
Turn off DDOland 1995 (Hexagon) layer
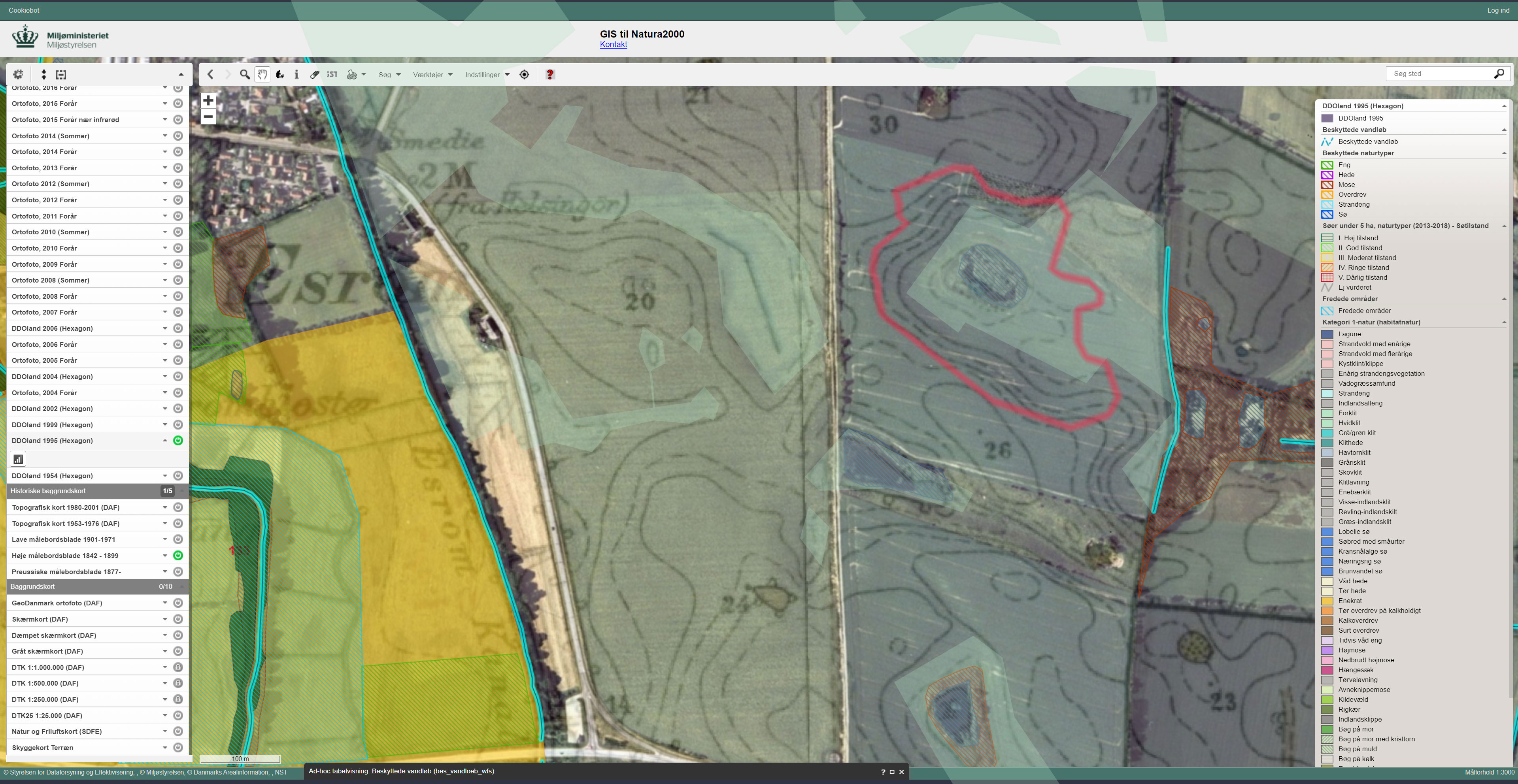[177, 441]
